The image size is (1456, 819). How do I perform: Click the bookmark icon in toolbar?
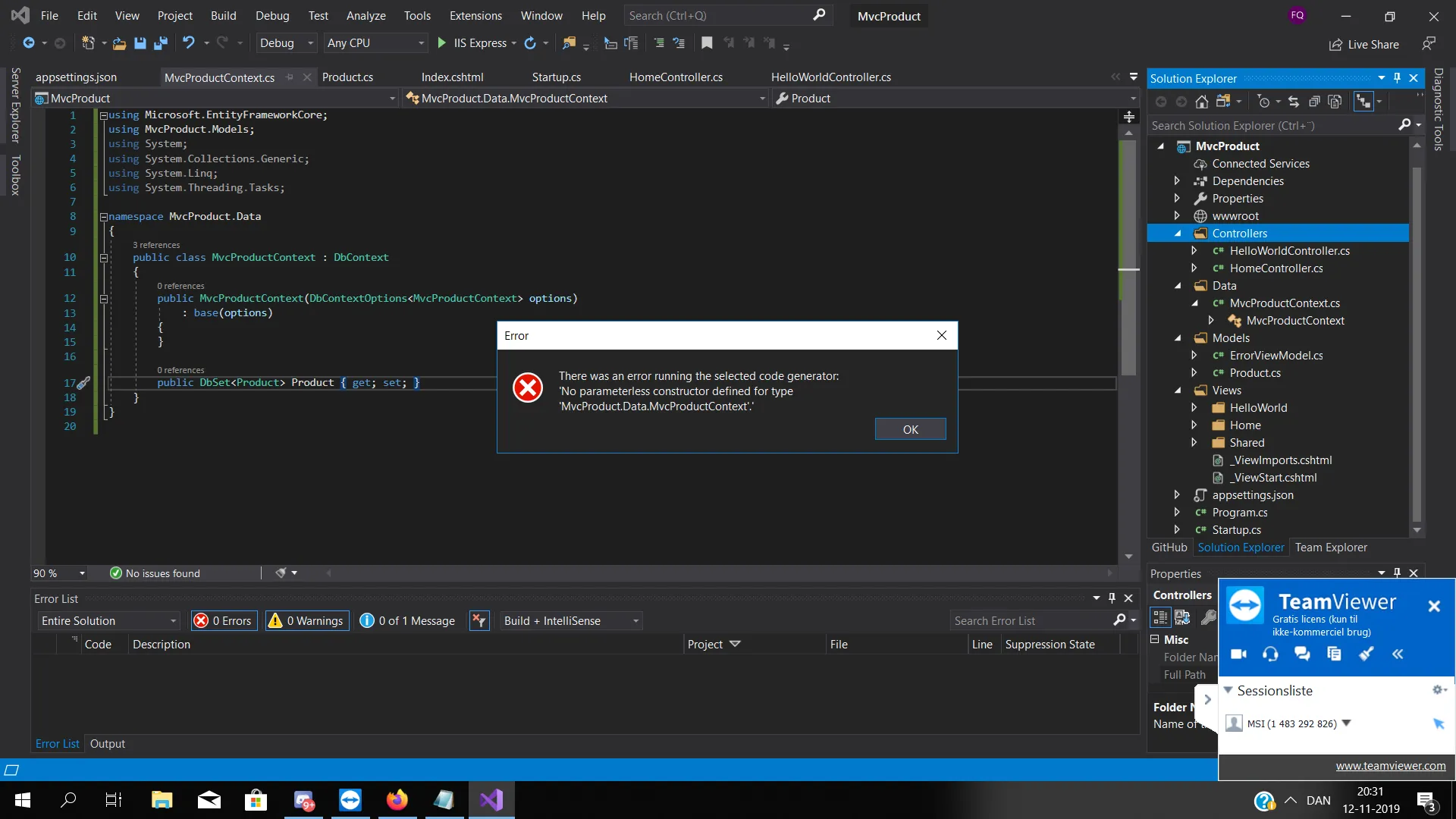pyautogui.click(x=707, y=43)
